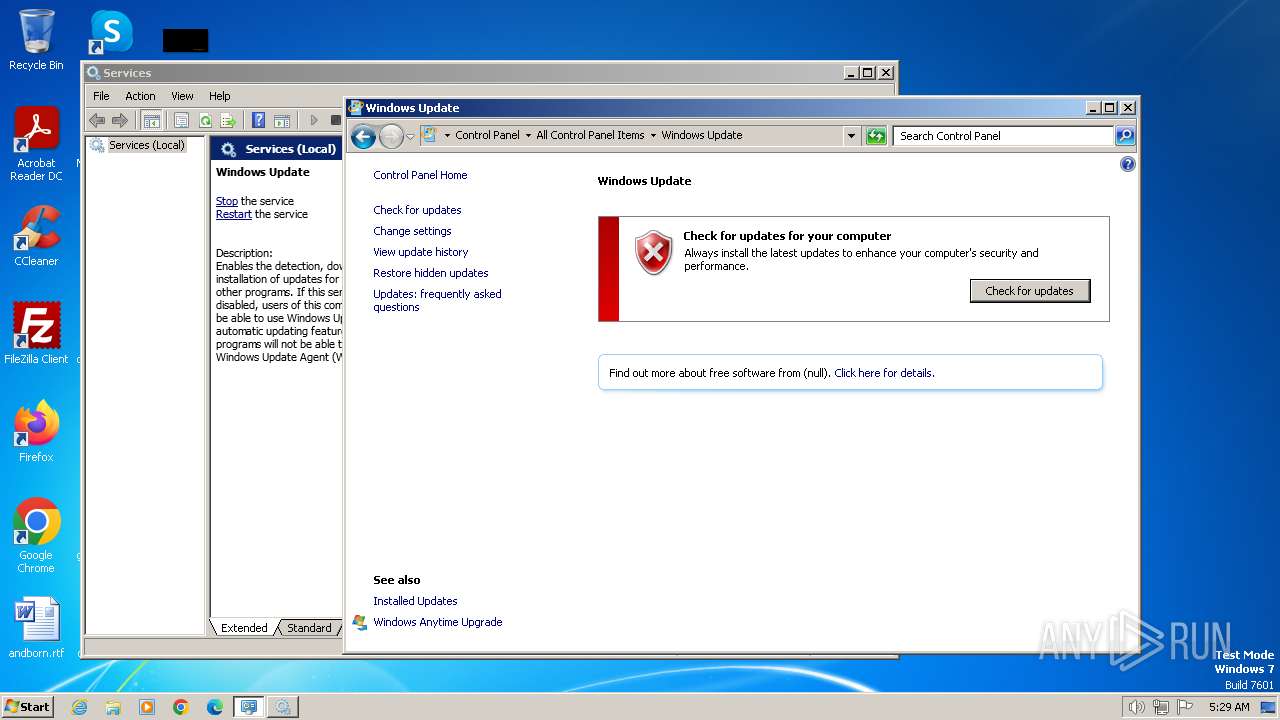Open Restore hidden updates link

pyautogui.click(x=431, y=273)
